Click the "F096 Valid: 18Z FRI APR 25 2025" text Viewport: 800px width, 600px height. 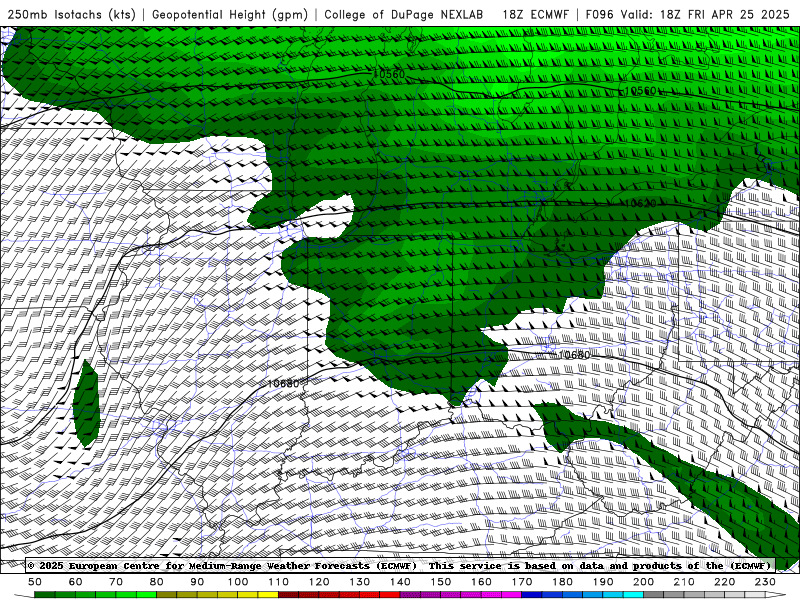[x=688, y=14]
